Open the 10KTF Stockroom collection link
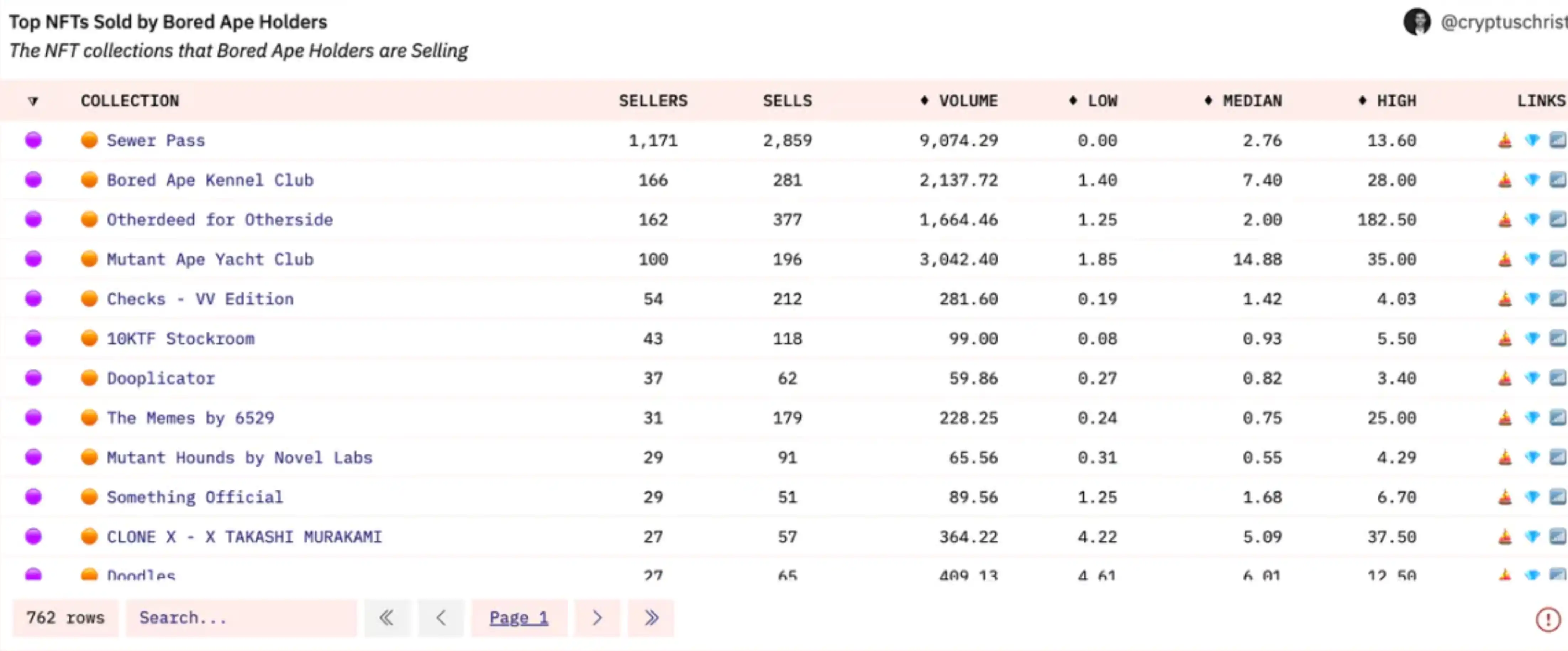 [181, 339]
